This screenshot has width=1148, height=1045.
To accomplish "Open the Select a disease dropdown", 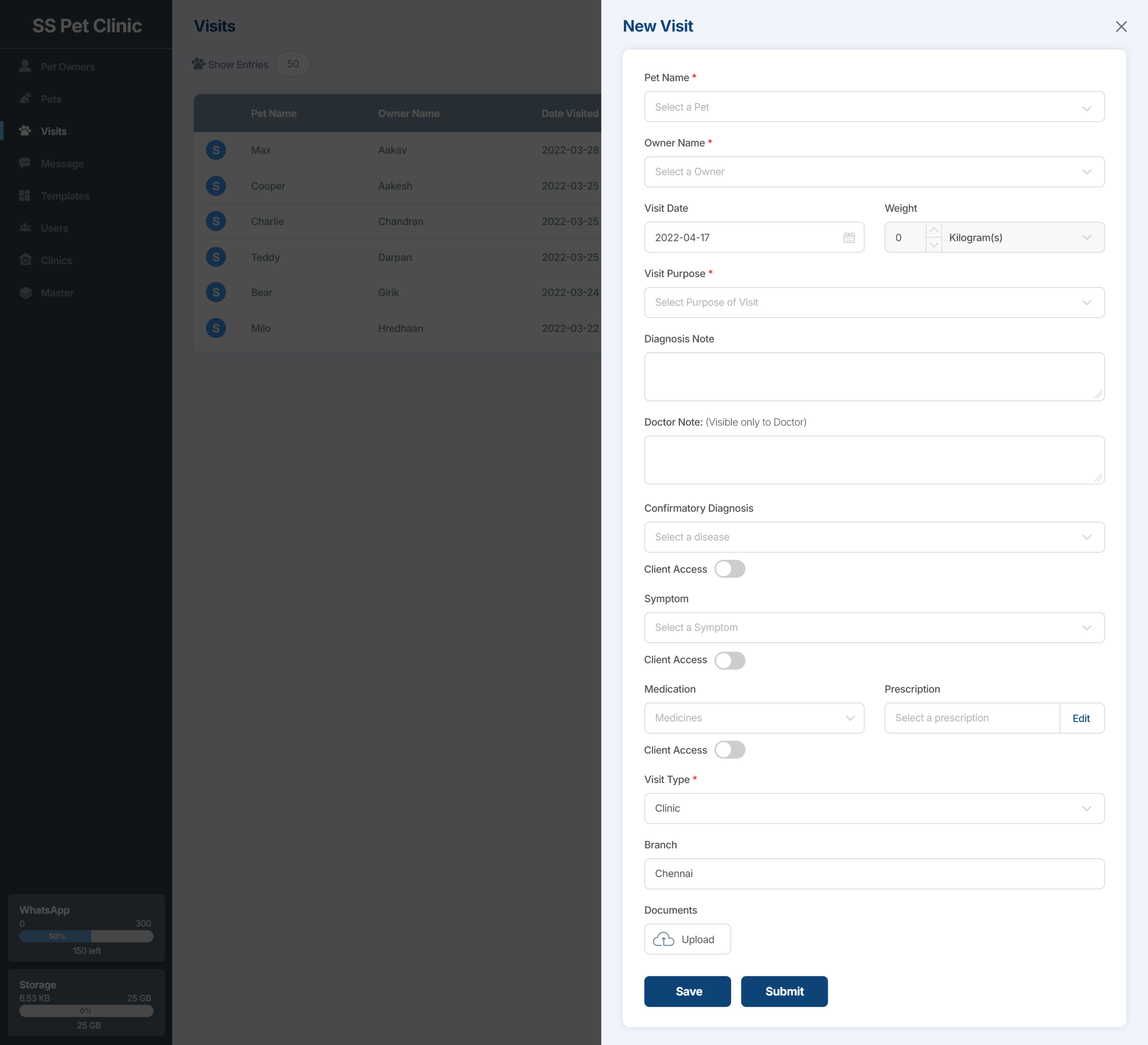I will (x=874, y=537).
